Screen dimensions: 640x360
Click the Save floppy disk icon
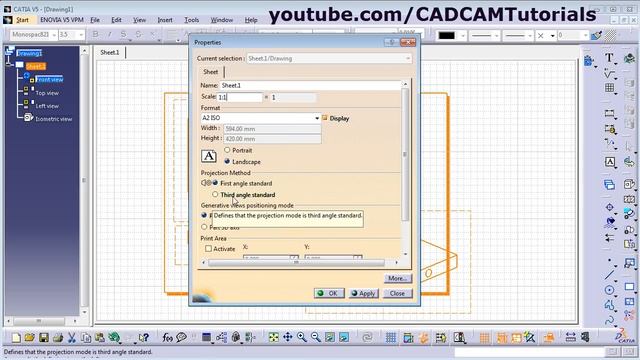point(44,337)
